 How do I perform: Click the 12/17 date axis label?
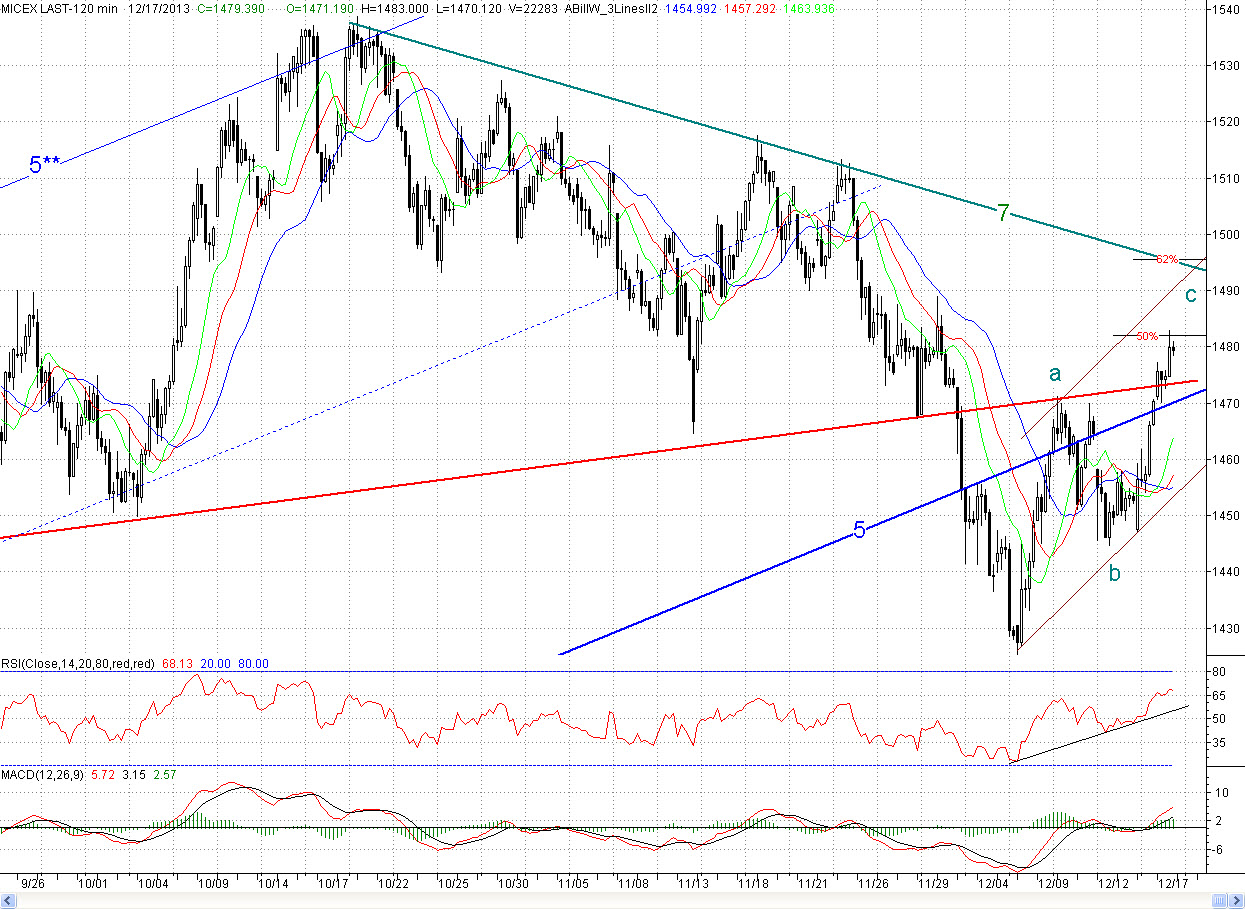point(1174,884)
